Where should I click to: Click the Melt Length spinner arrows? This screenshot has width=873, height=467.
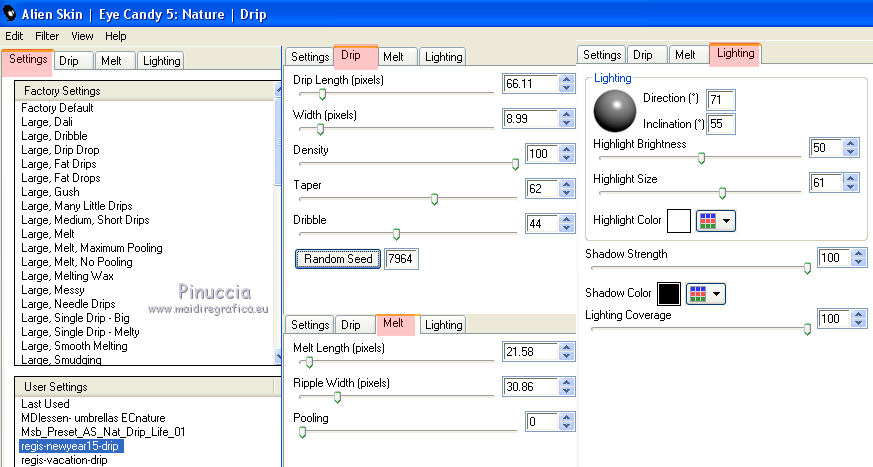[567, 352]
